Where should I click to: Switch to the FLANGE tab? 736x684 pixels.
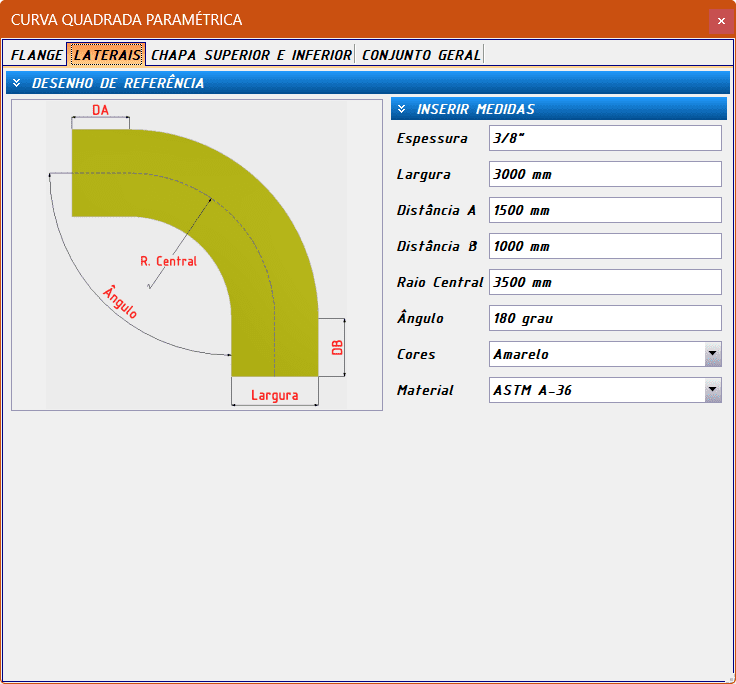tap(36, 55)
